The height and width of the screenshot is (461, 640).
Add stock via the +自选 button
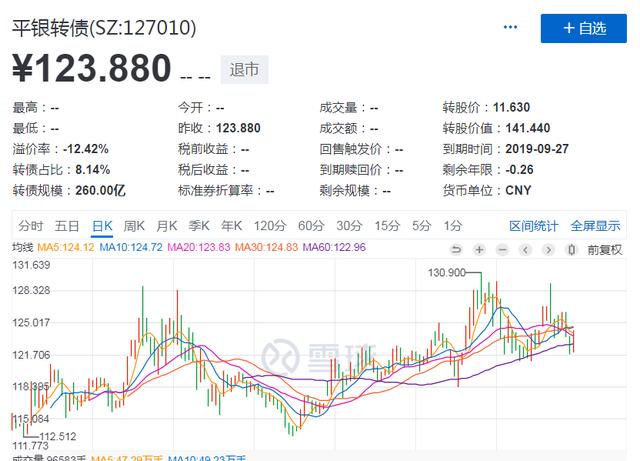(x=584, y=28)
